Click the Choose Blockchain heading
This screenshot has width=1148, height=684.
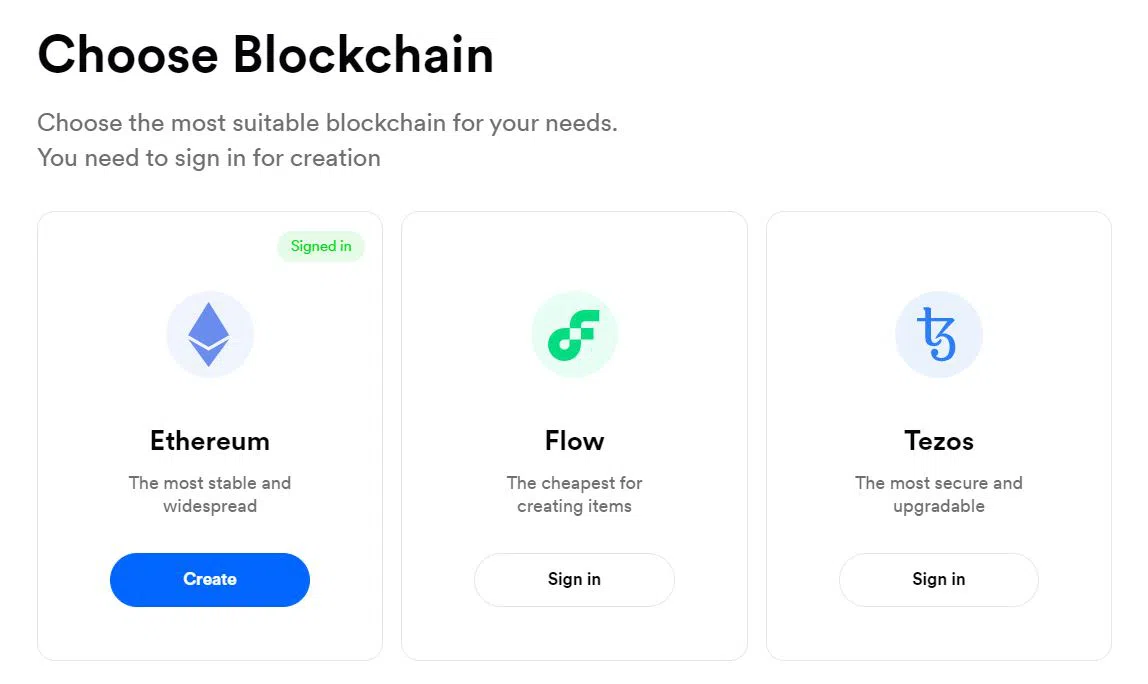(266, 54)
